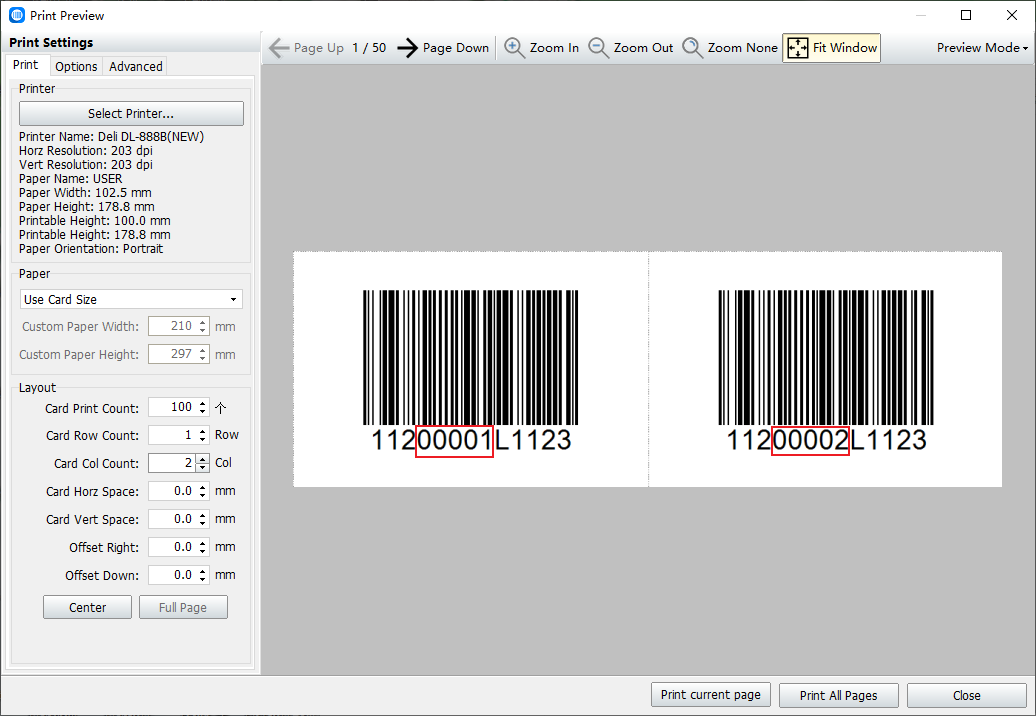This screenshot has width=1036, height=716.
Task: Click the Paper Name: USER text
Action: pos(71,179)
